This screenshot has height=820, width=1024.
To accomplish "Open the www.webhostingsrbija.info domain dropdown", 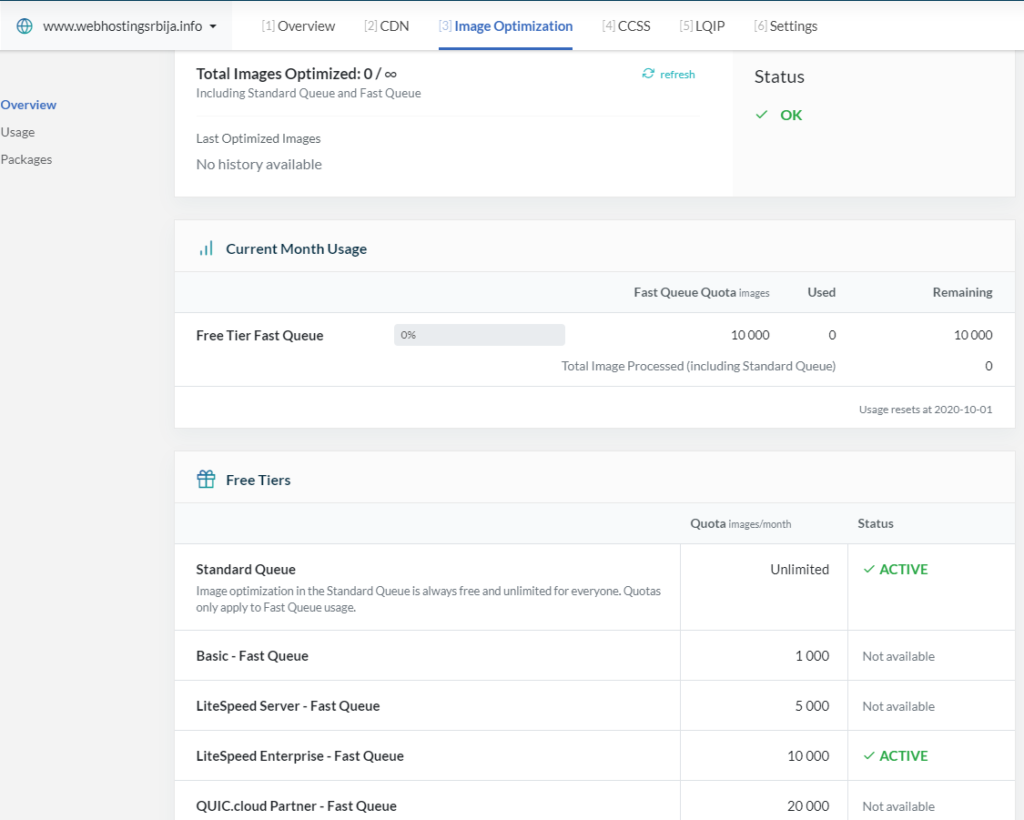I will tap(123, 26).
